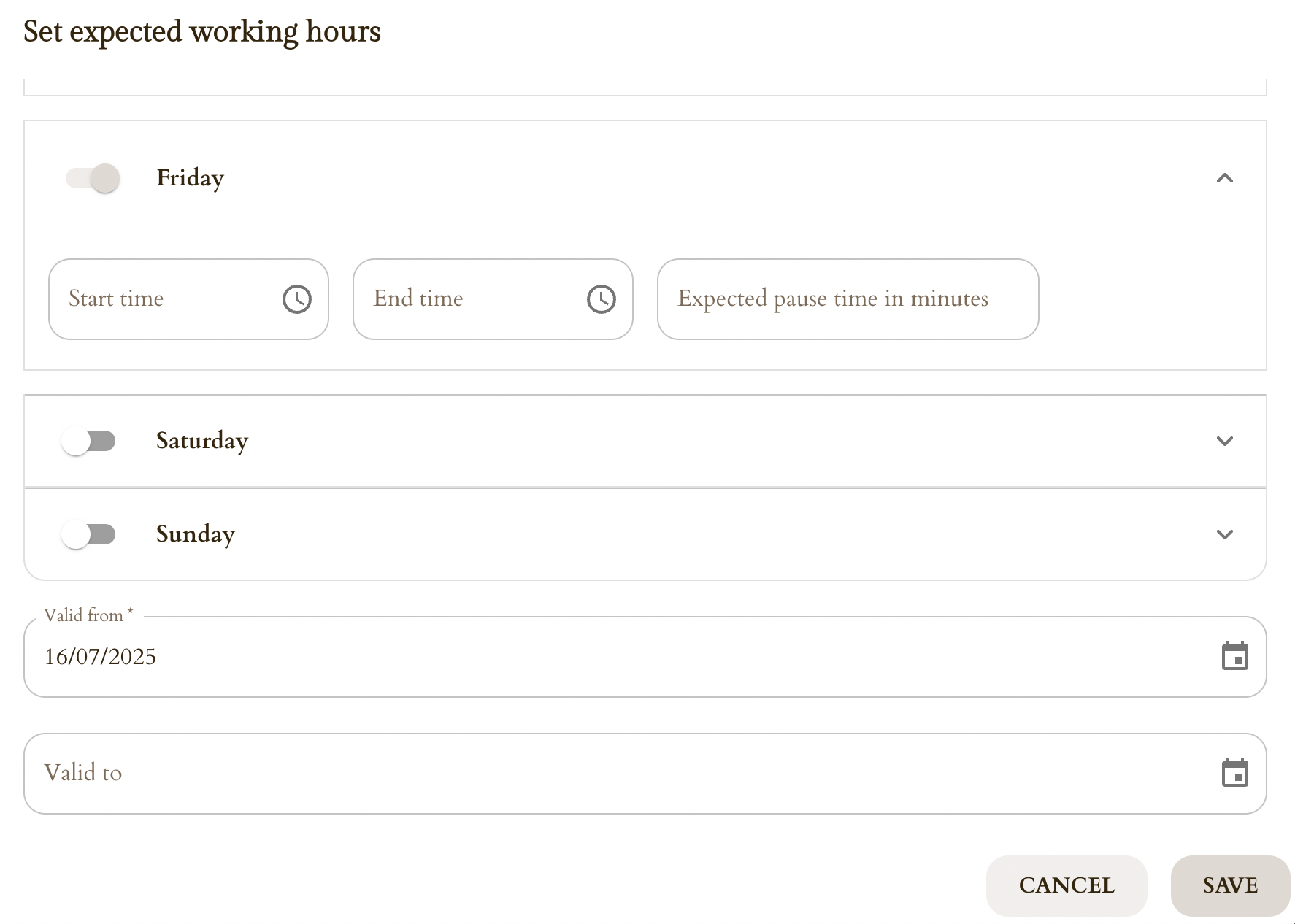Focus the End time input field
Image resolution: width=1295 pixels, height=924 pixels.
pyautogui.click(x=493, y=299)
